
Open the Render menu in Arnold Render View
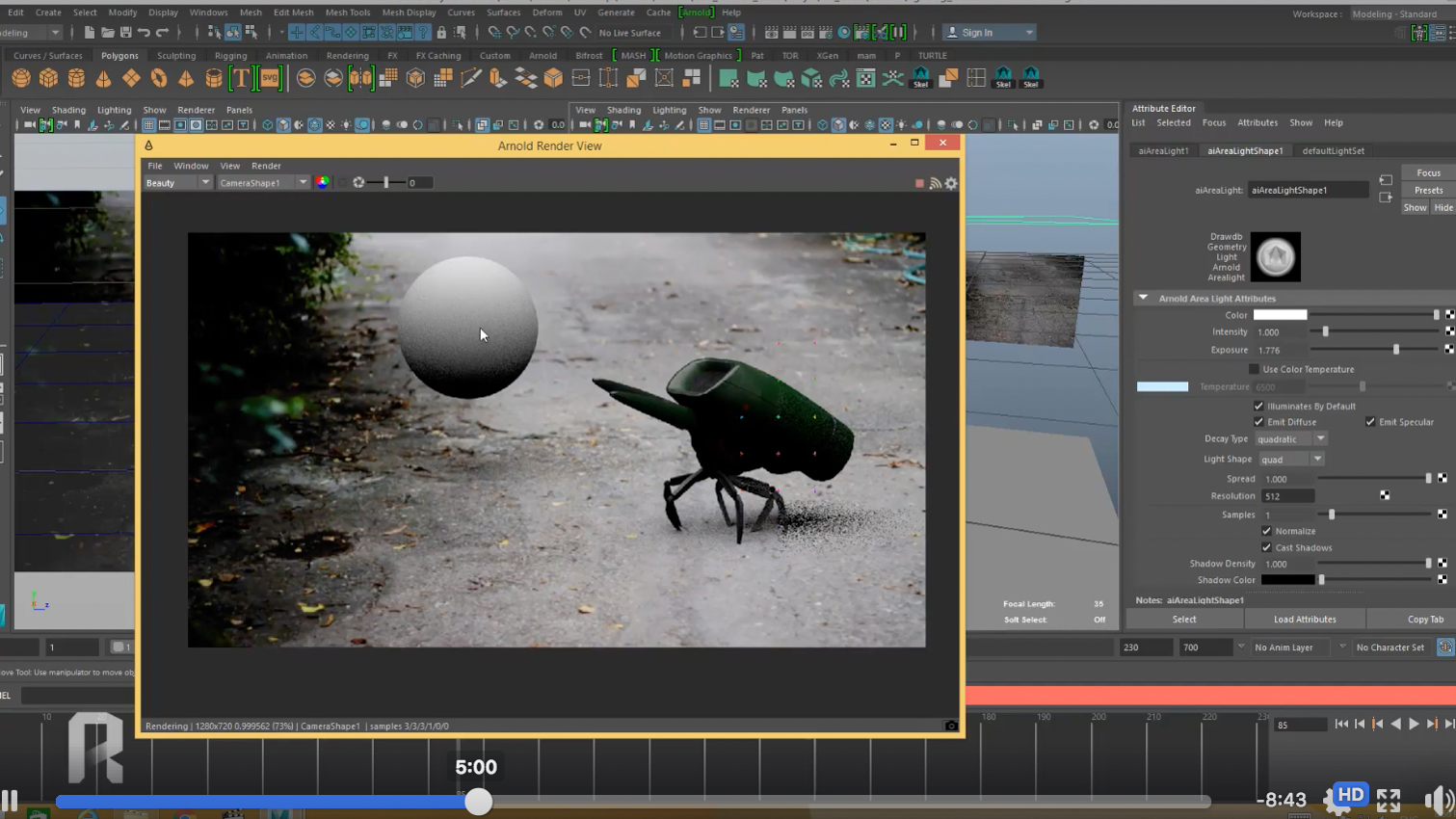[x=266, y=166]
